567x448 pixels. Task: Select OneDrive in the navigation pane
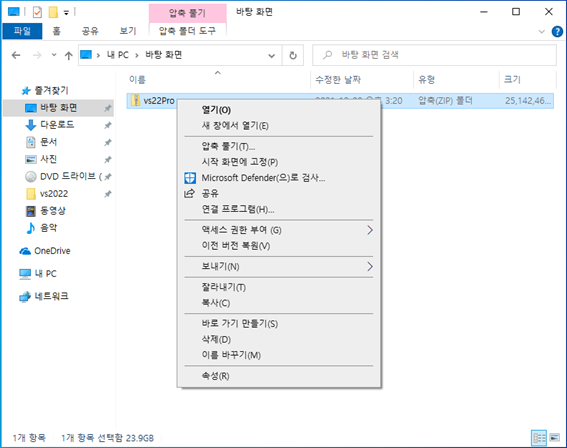click(x=52, y=251)
